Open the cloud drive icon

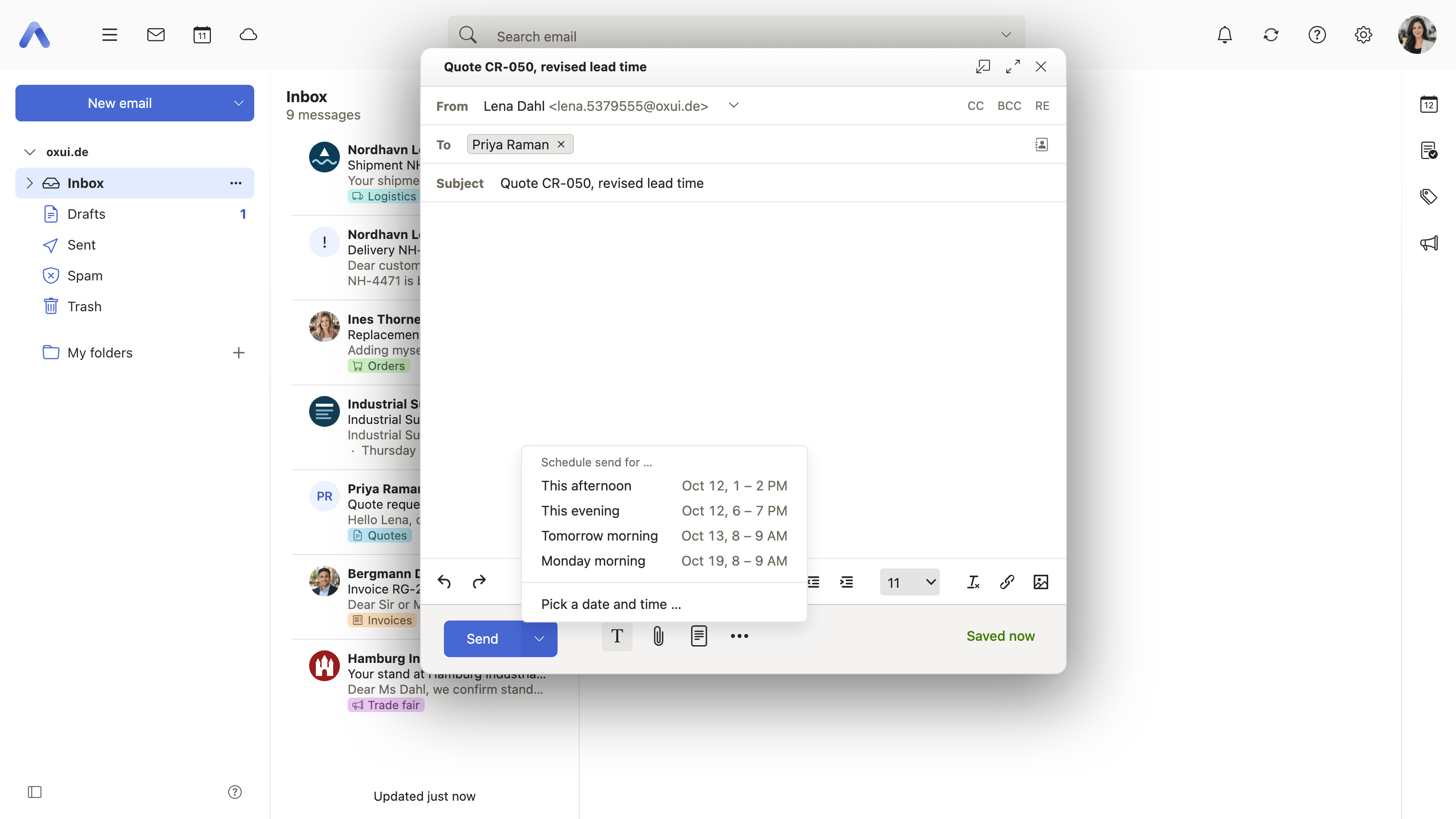pyautogui.click(x=248, y=35)
